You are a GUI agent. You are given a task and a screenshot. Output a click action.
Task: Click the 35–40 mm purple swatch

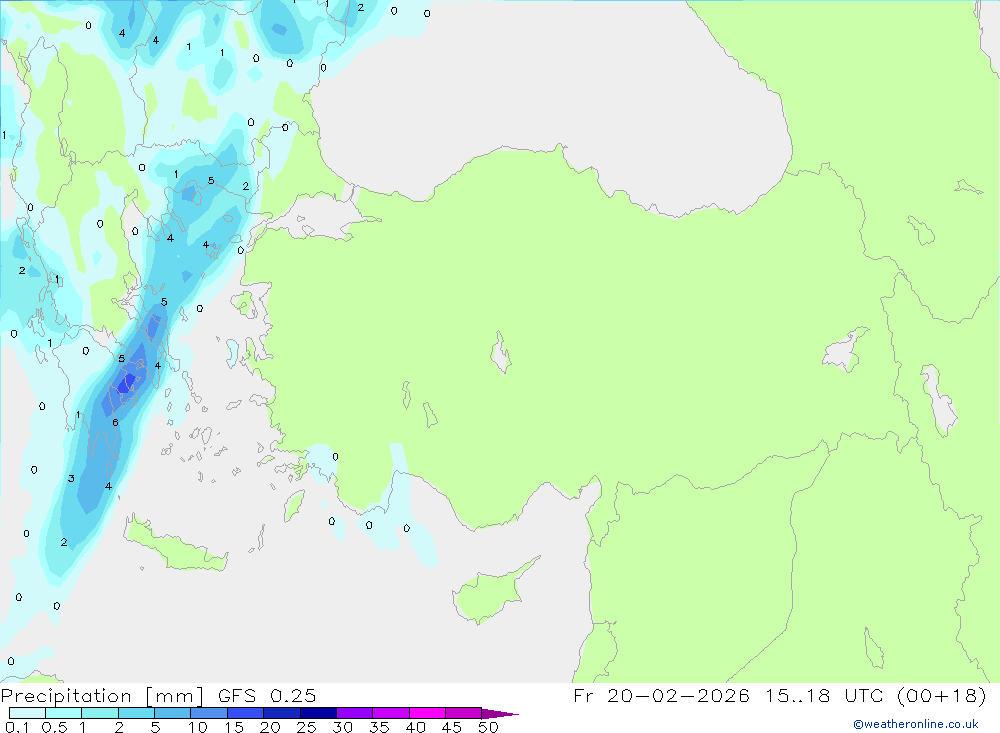click(391, 713)
